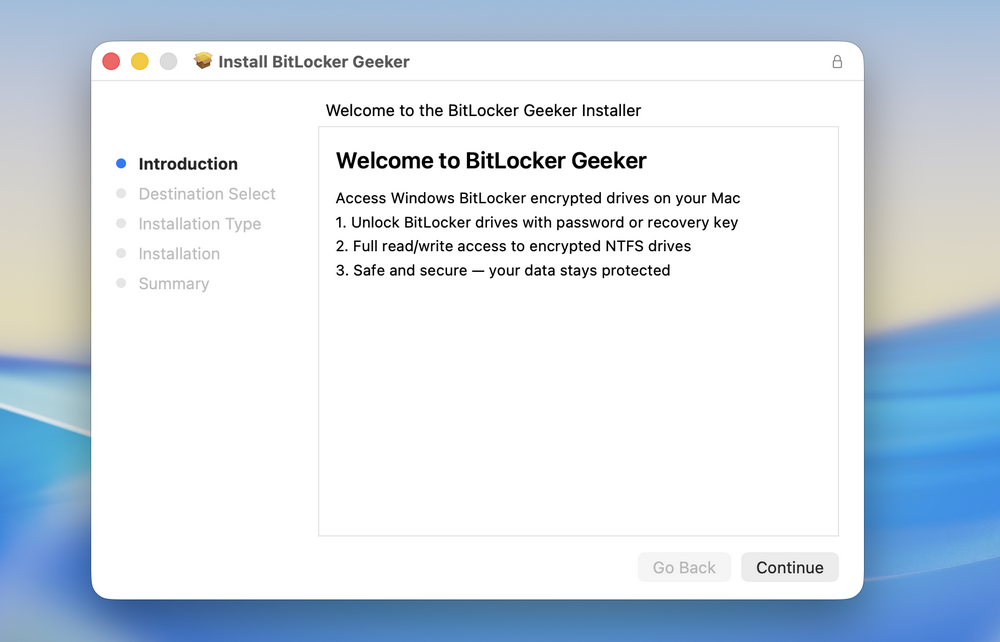1000x642 pixels.
Task: Click the Welcome to BitLocker Geeker heading
Action: coord(491,160)
